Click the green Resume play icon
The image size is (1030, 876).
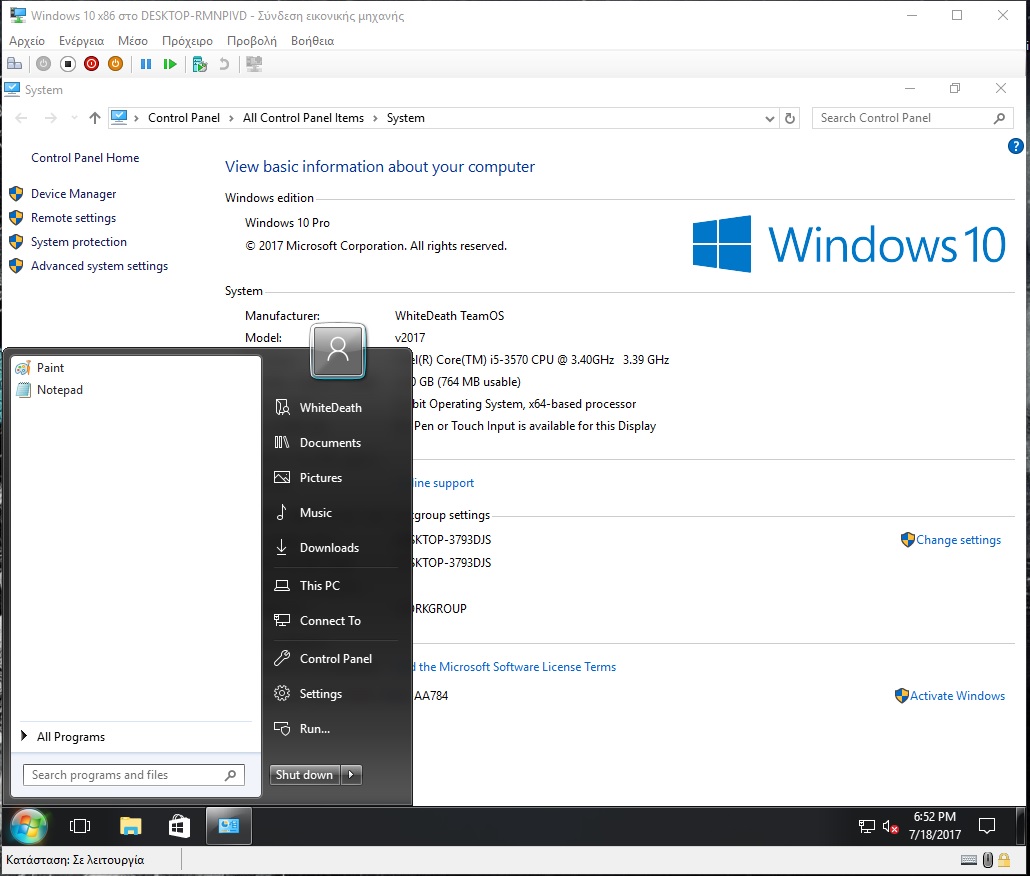(x=170, y=64)
